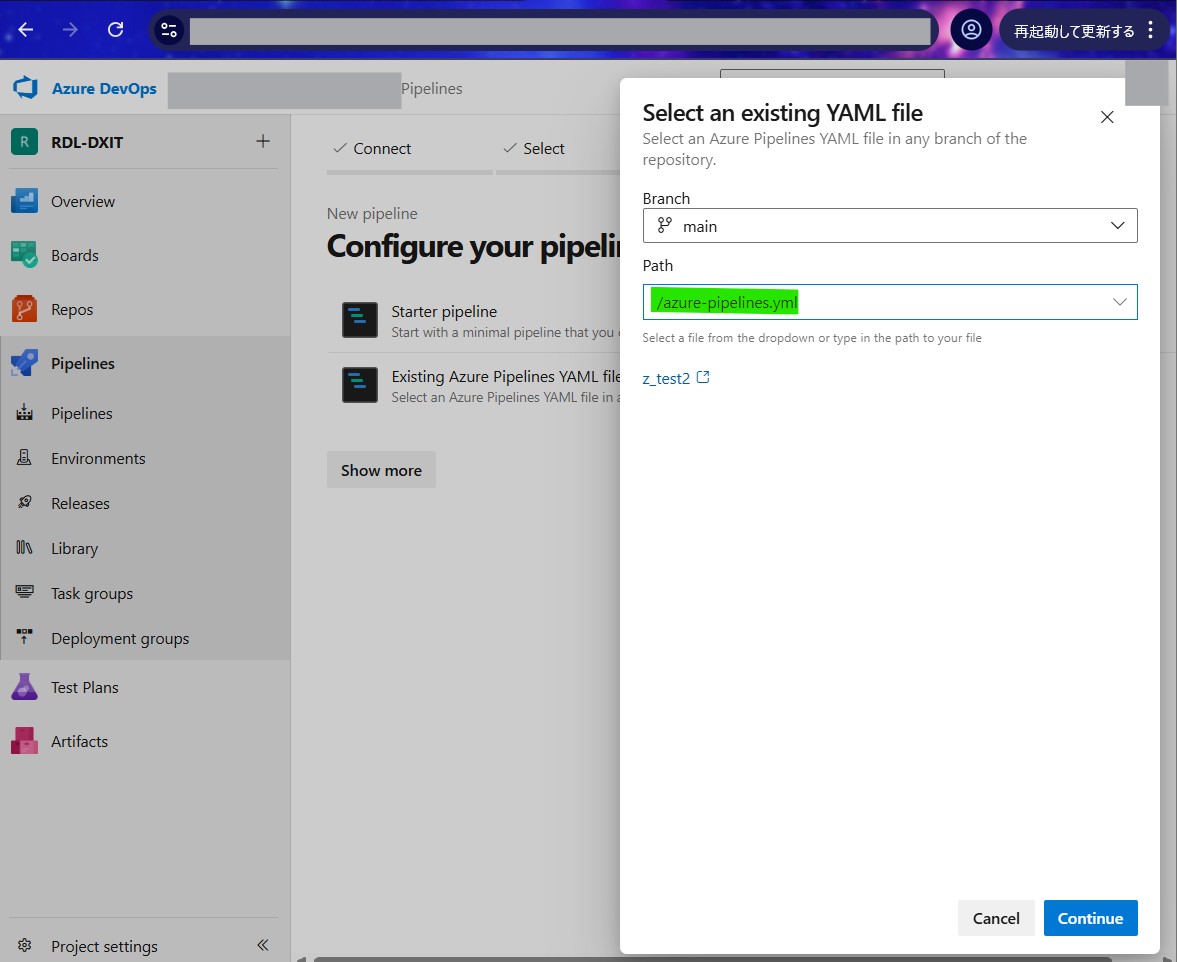Click the Existing Azure Pipelines YAML icon
1177x962 pixels.
pyautogui.click(x=360, y=385)
